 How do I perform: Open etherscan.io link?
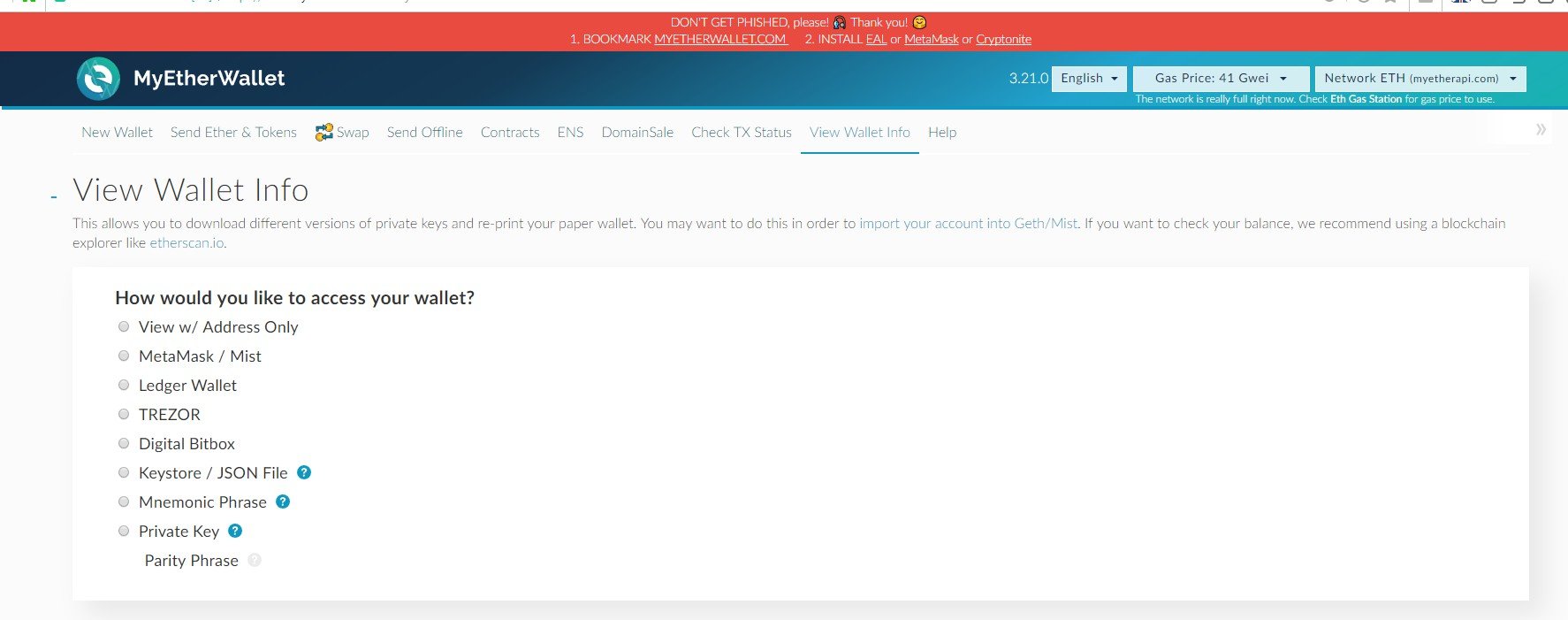pyautogui.click(x=186, y=242)
